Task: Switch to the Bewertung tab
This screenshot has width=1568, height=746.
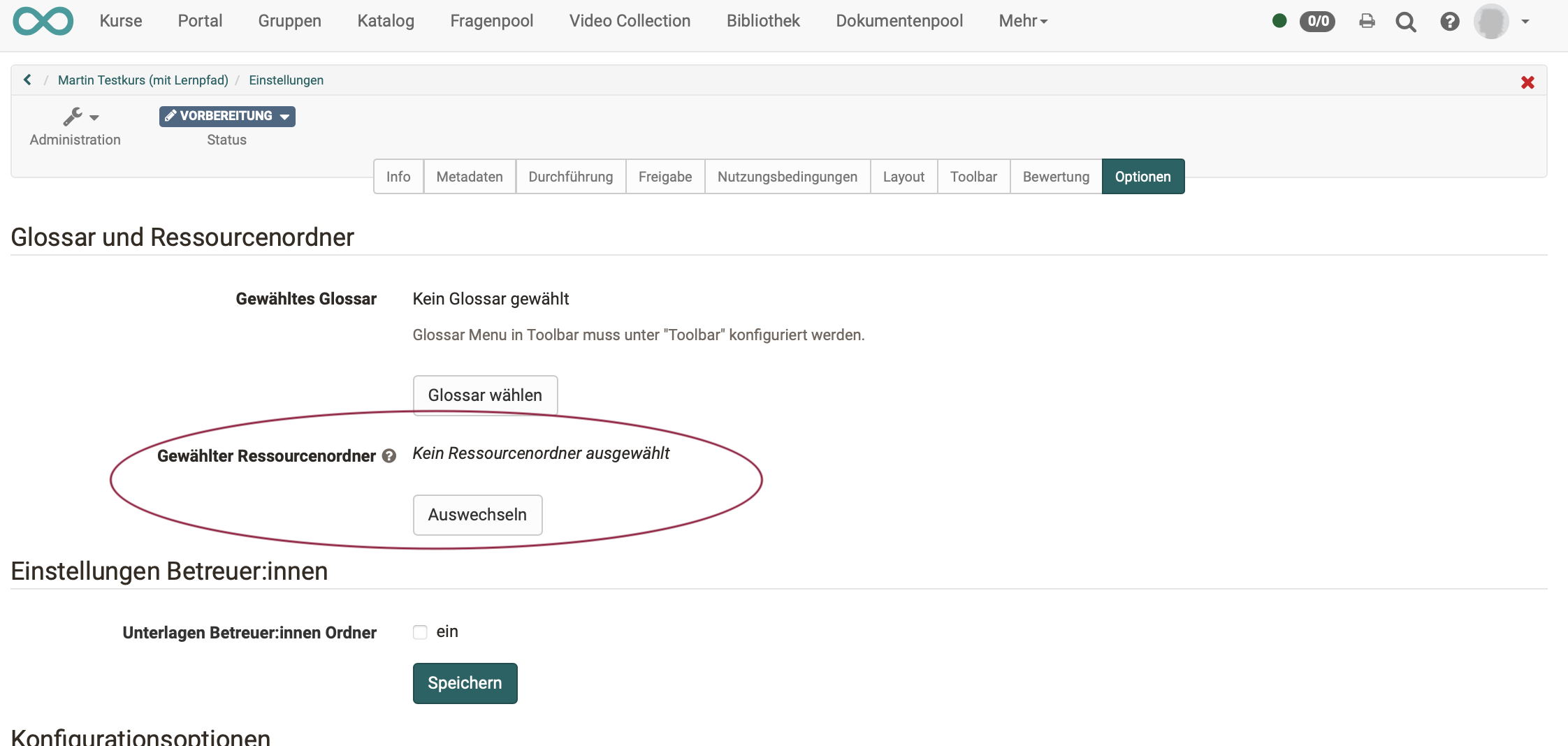Action: click(1056, 177)
